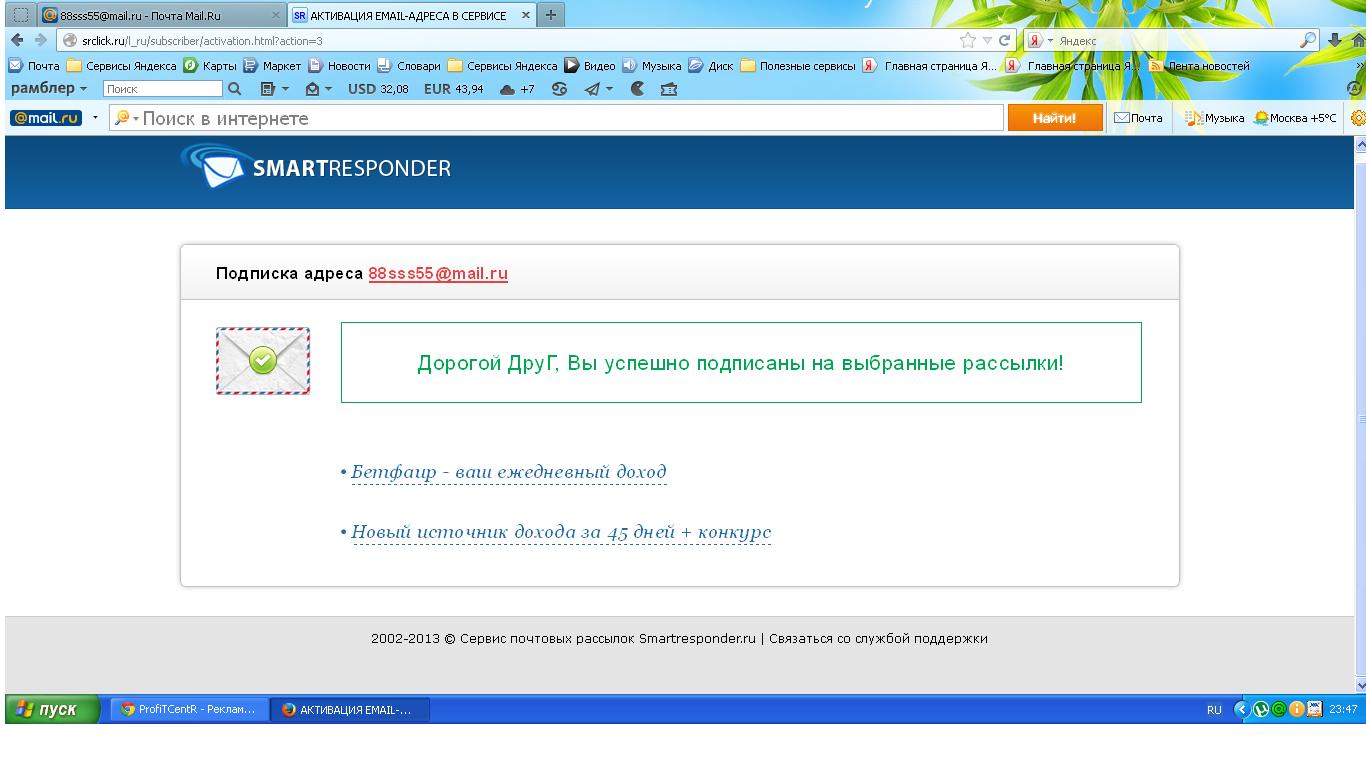Open the downloads arrow icon
This screenshot has width=1366, height=768.
click(1334, 40)
